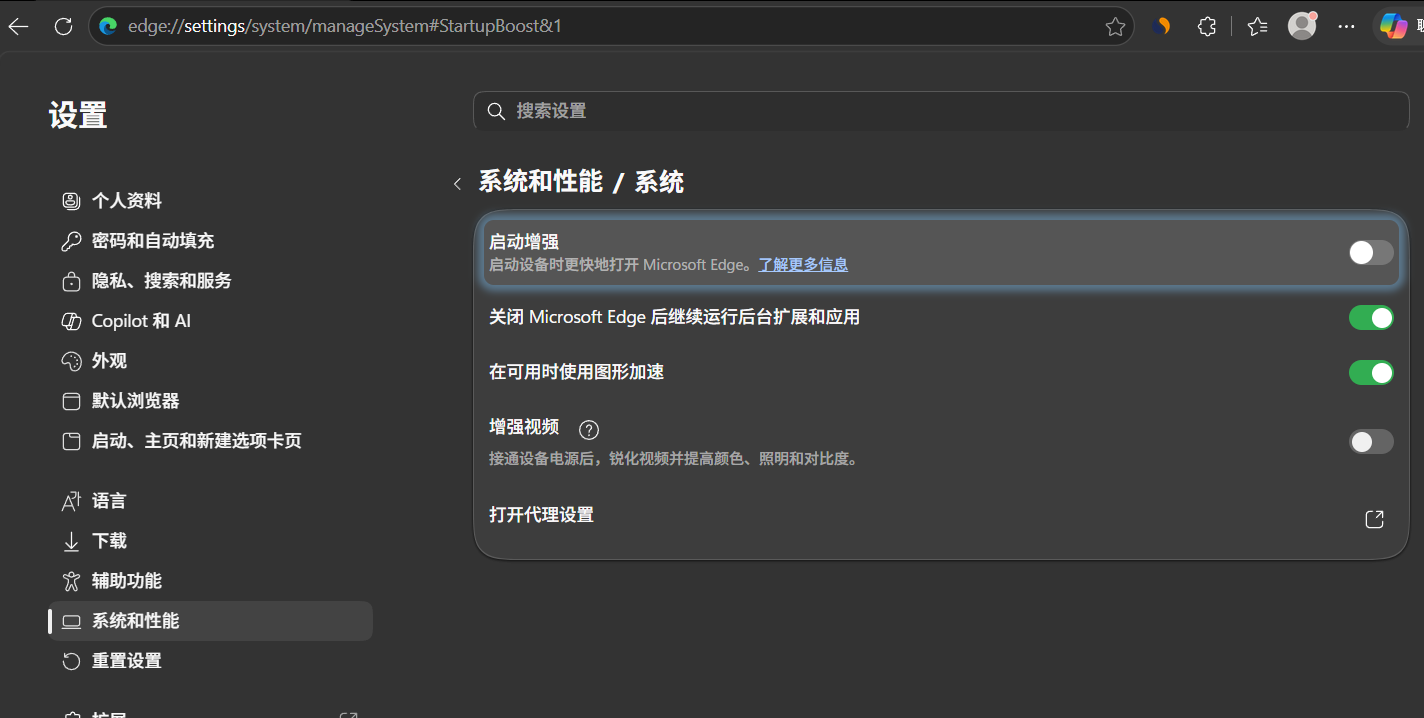Click the 设置 page title
1424x718 pixels.
pyautogui.click(x=78, y=116)
